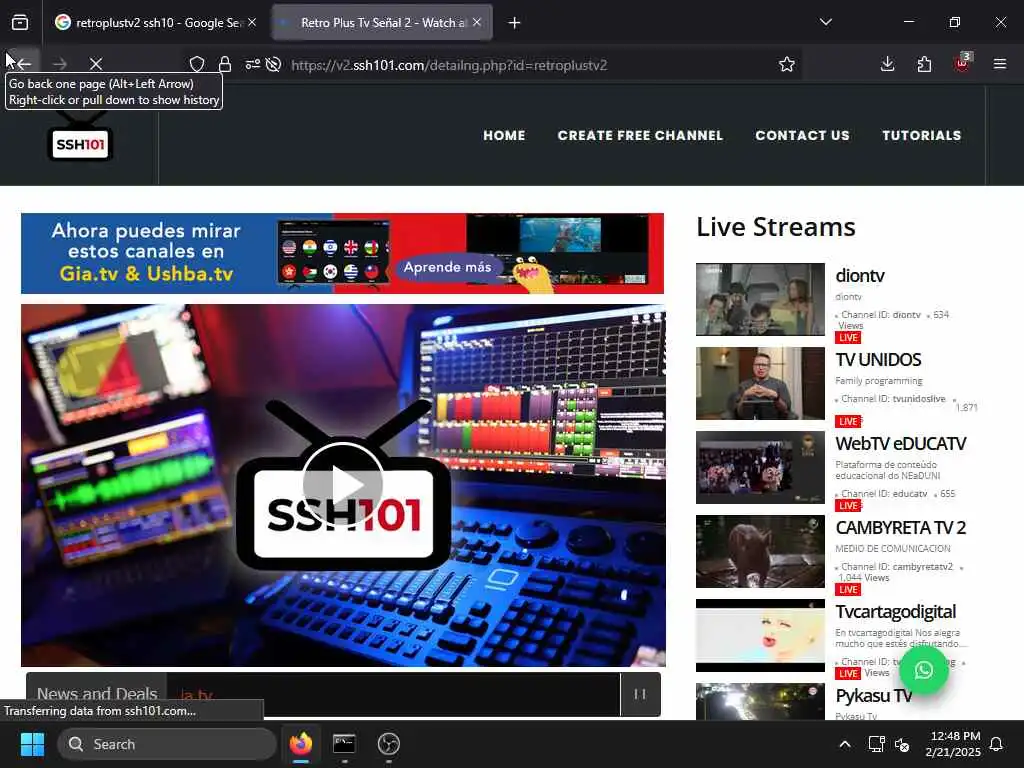Click the 'Channel ID: tvunidoslive' text
The image size is (1024, 768).
pos(893,398)
